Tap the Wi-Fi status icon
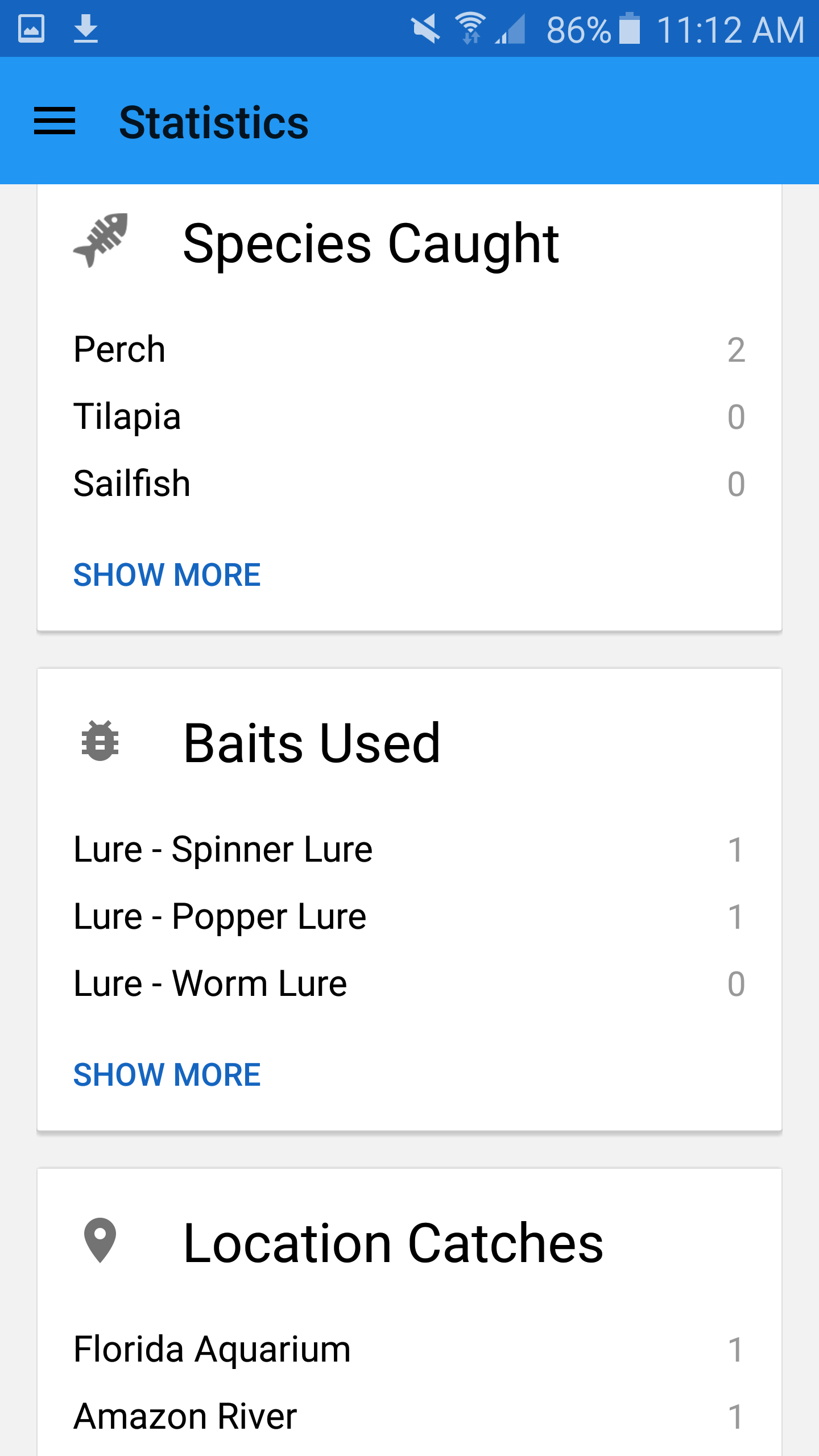The image size is (819, 1456). (470, 28)
